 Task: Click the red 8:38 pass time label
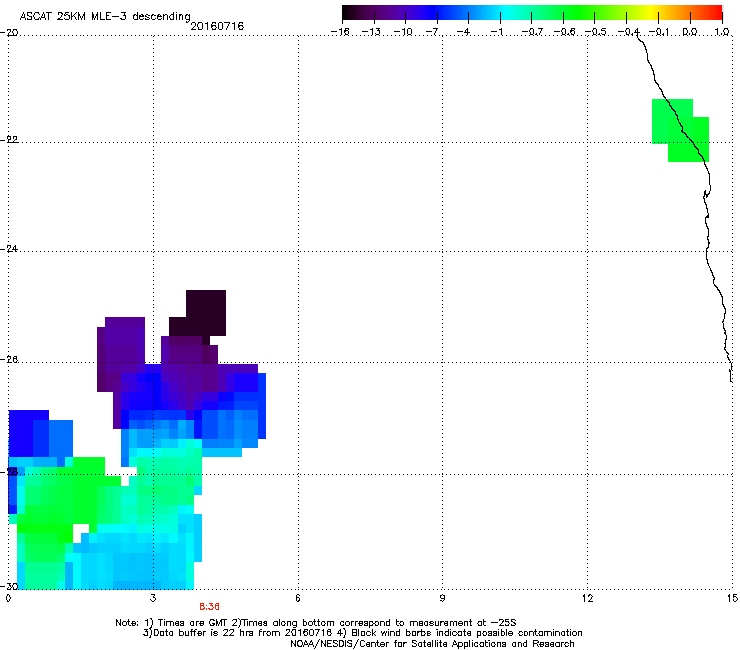pos(209,607)
